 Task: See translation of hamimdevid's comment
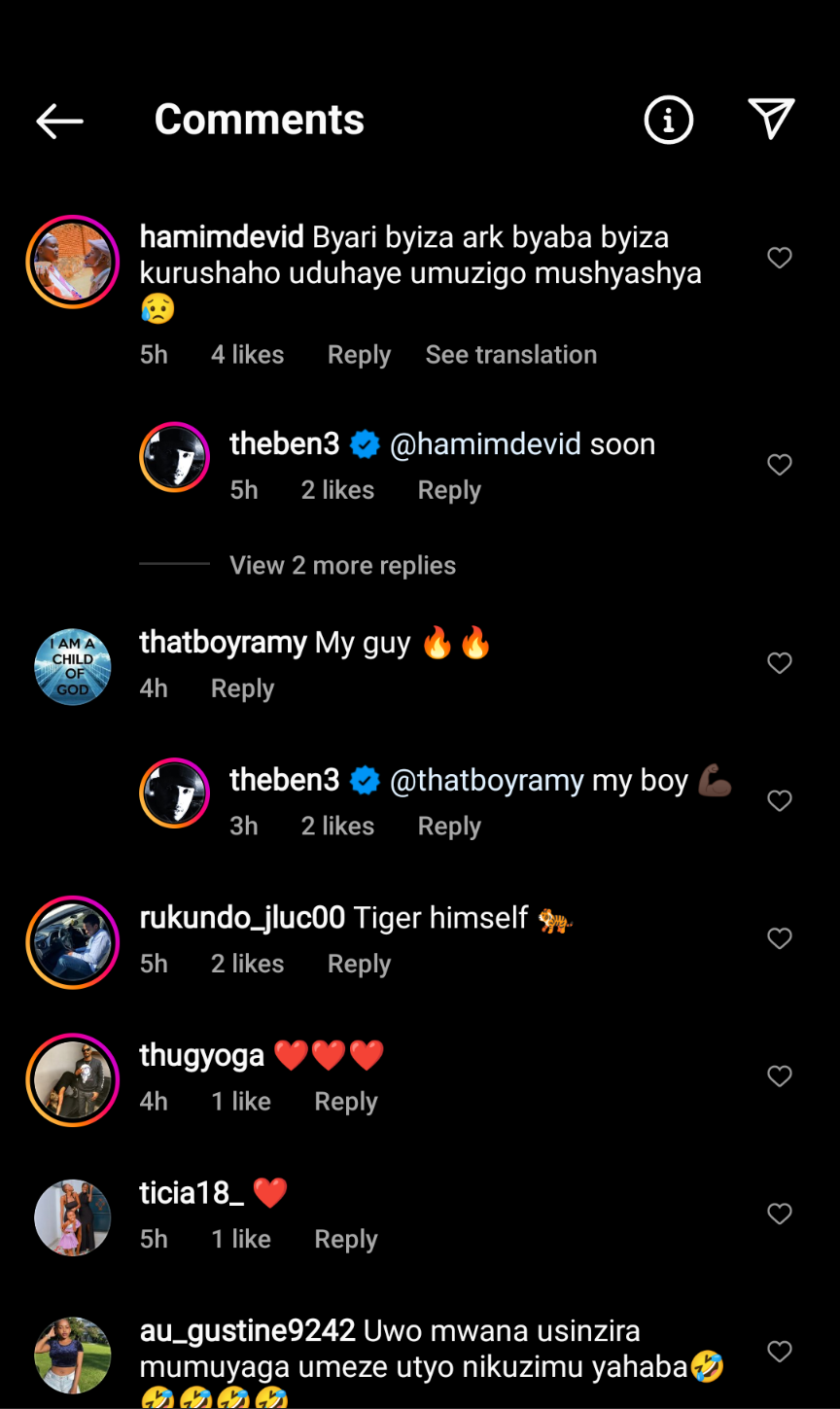[510, 355]
